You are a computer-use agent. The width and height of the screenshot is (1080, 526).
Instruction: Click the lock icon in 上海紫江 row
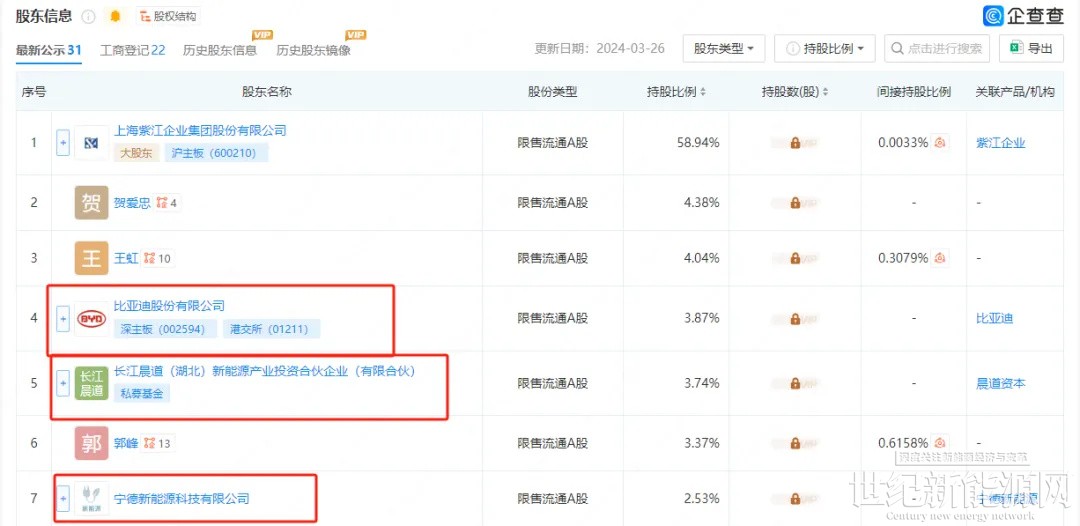[x=795, y=143]
